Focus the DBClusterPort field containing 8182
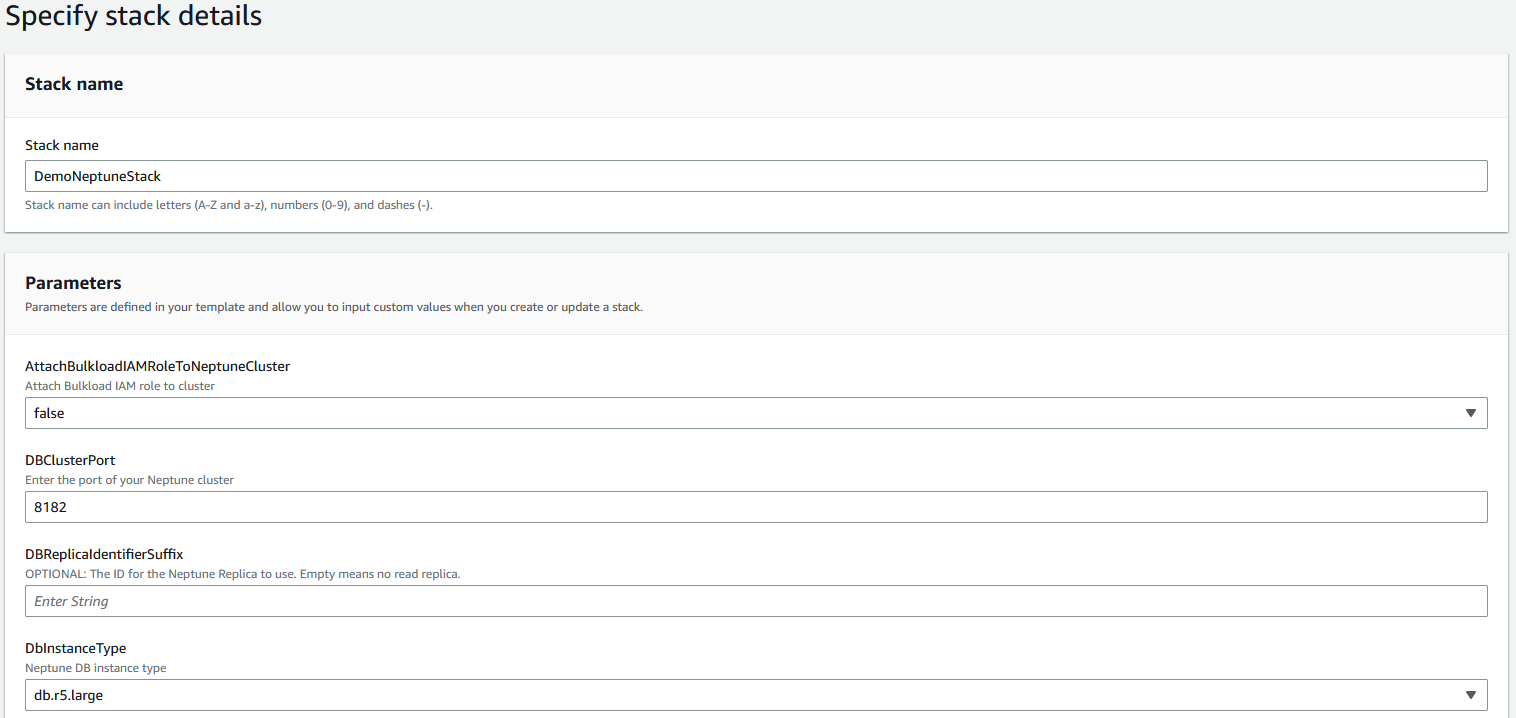Image resolution: width=1516 pixels, height=718 pixels. 755,507
